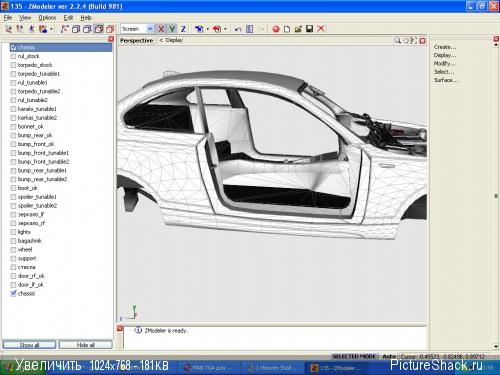
Task: Open the Options menu
Action: point(47,18)
